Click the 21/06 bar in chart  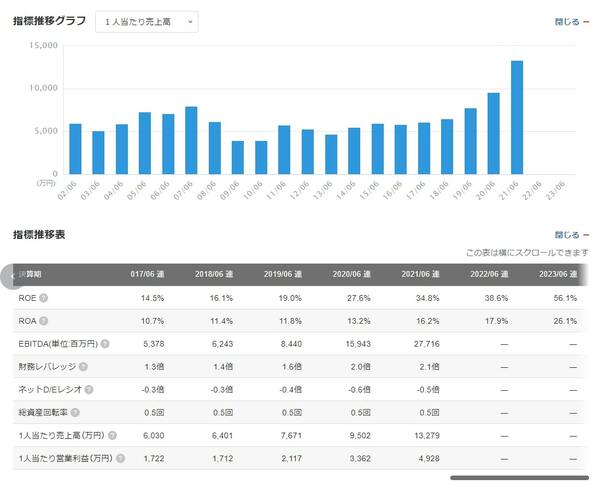[x=517, y=117]
